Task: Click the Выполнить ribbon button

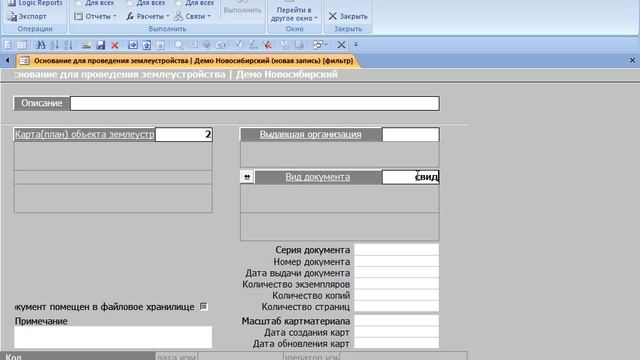Action: [x=242, y=9]
